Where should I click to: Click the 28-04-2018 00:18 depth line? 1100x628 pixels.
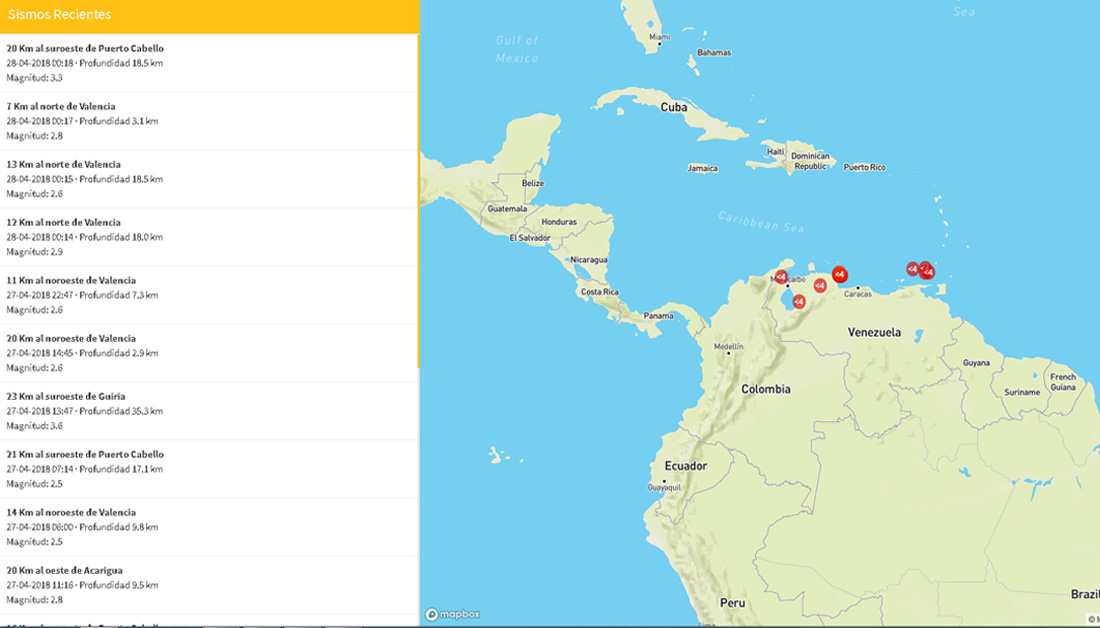(85, 63)
